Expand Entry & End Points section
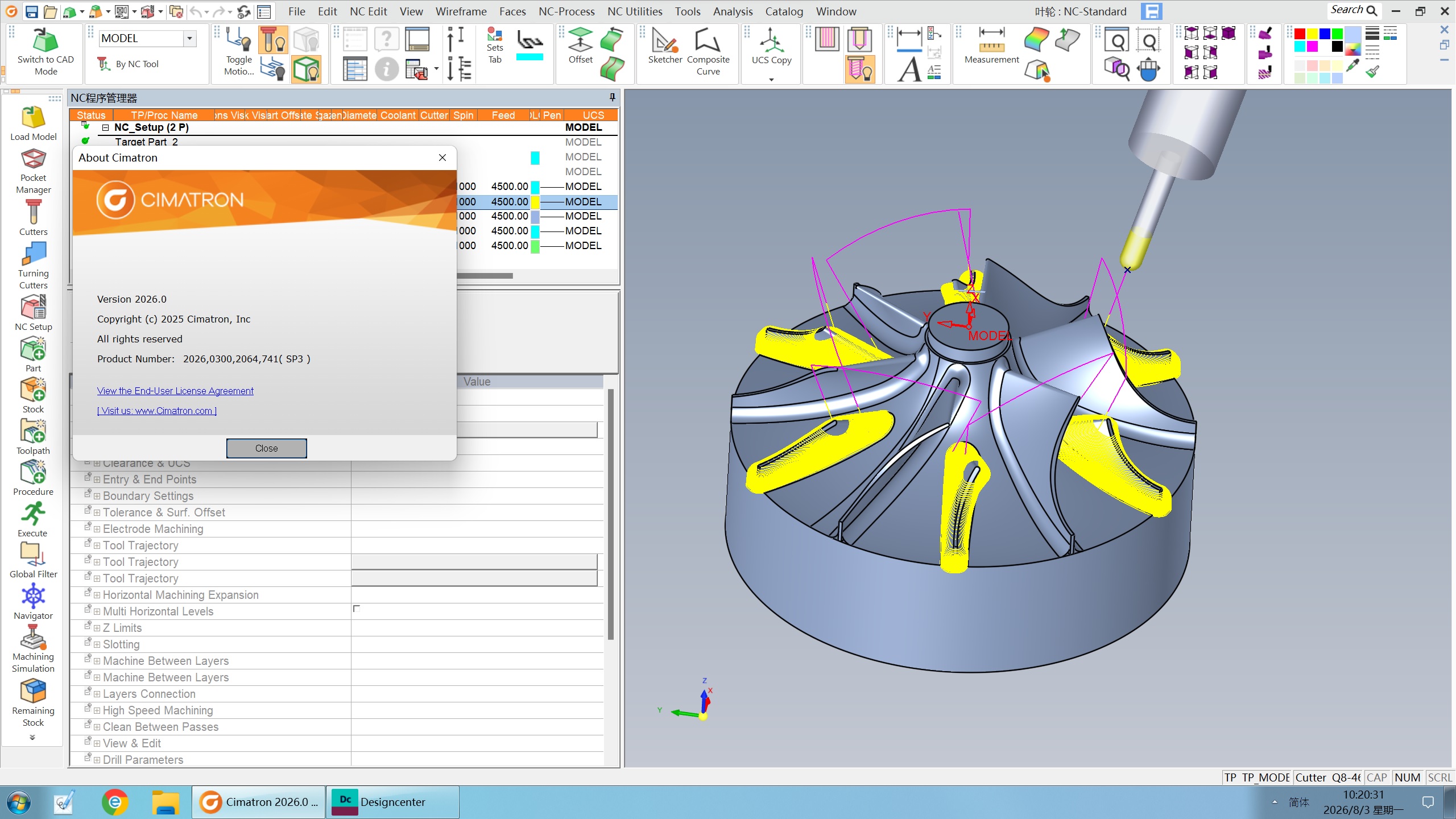1456x819 pixels. pyautogui.click(x=97, y=479)
